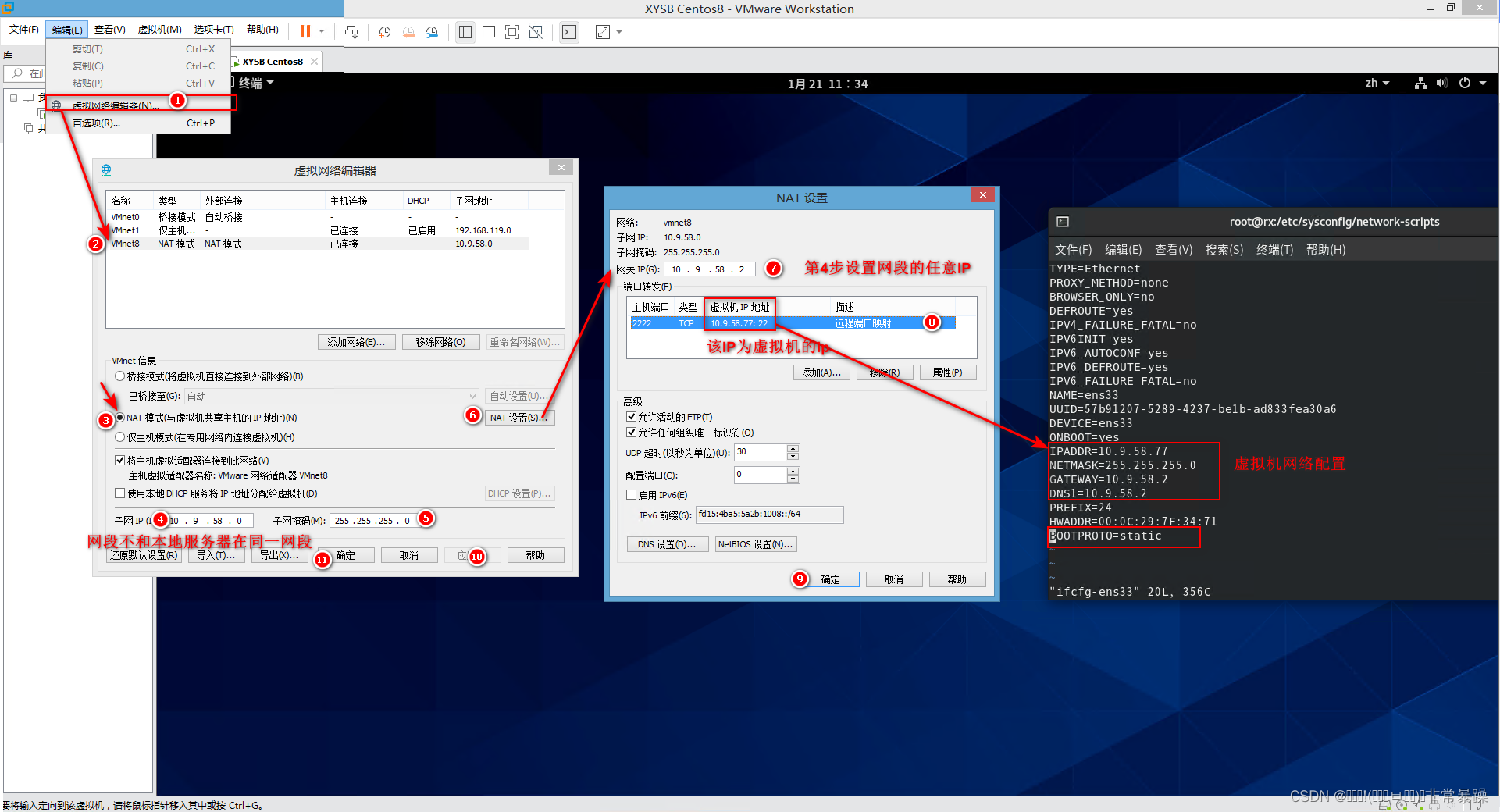
Task: Open the zh input language dropdown
Action: click(x=1377, y=83)
